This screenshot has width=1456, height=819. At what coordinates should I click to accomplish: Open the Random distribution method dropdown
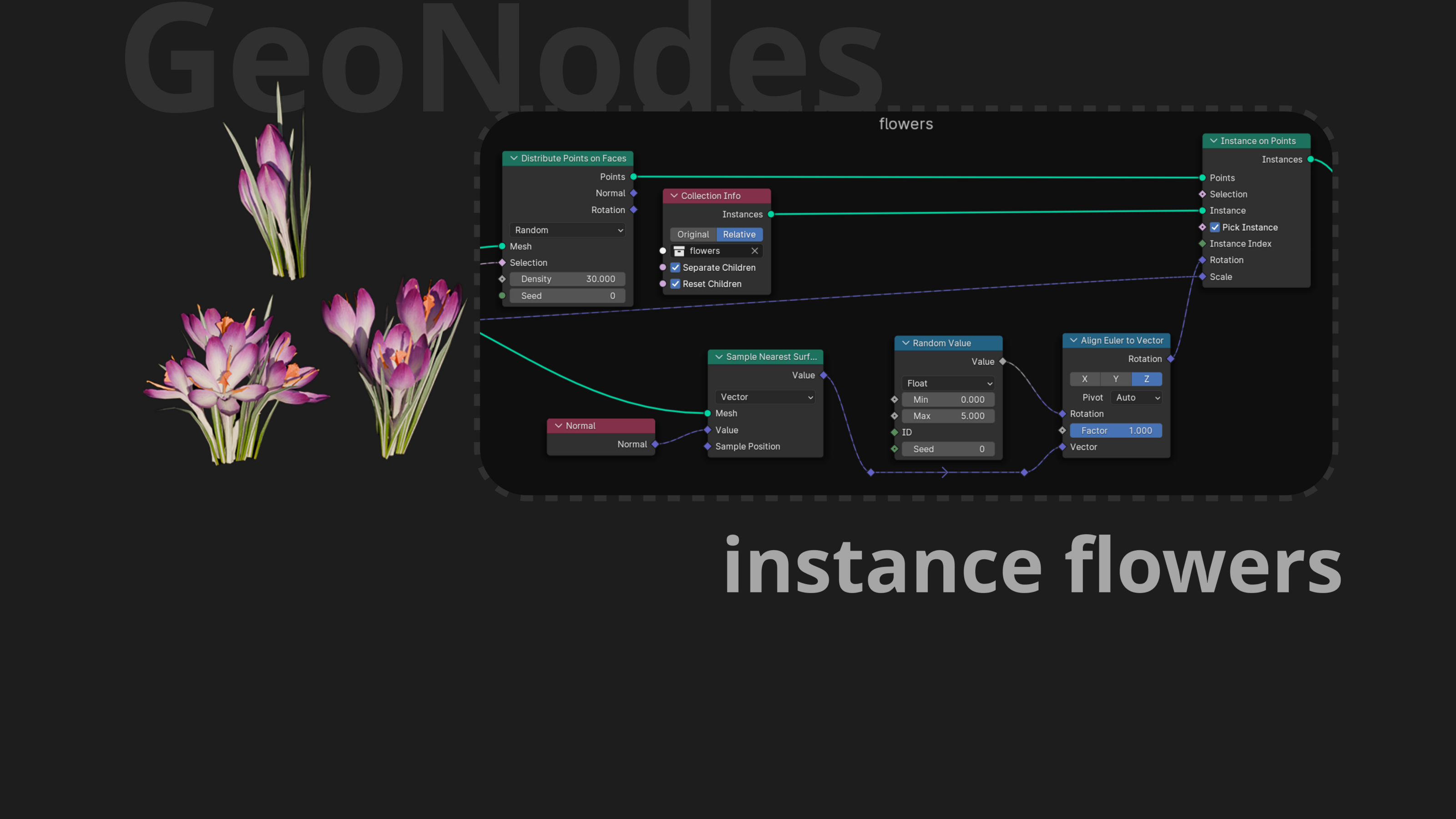pos(567,230)
